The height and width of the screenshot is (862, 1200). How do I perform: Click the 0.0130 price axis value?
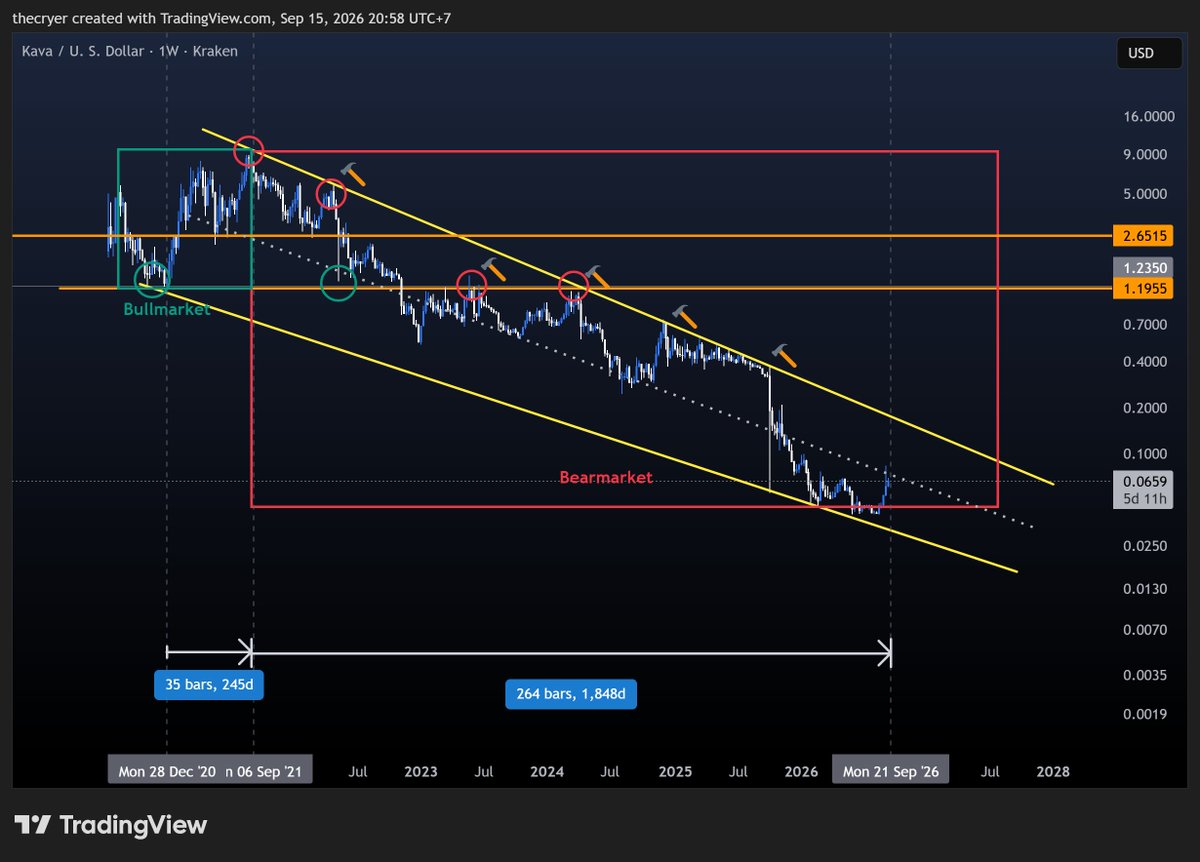(1146, 588)
